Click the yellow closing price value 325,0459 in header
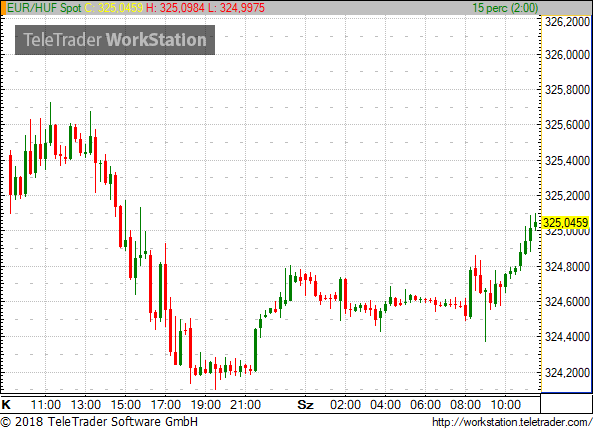 click(x=121, y=8)
